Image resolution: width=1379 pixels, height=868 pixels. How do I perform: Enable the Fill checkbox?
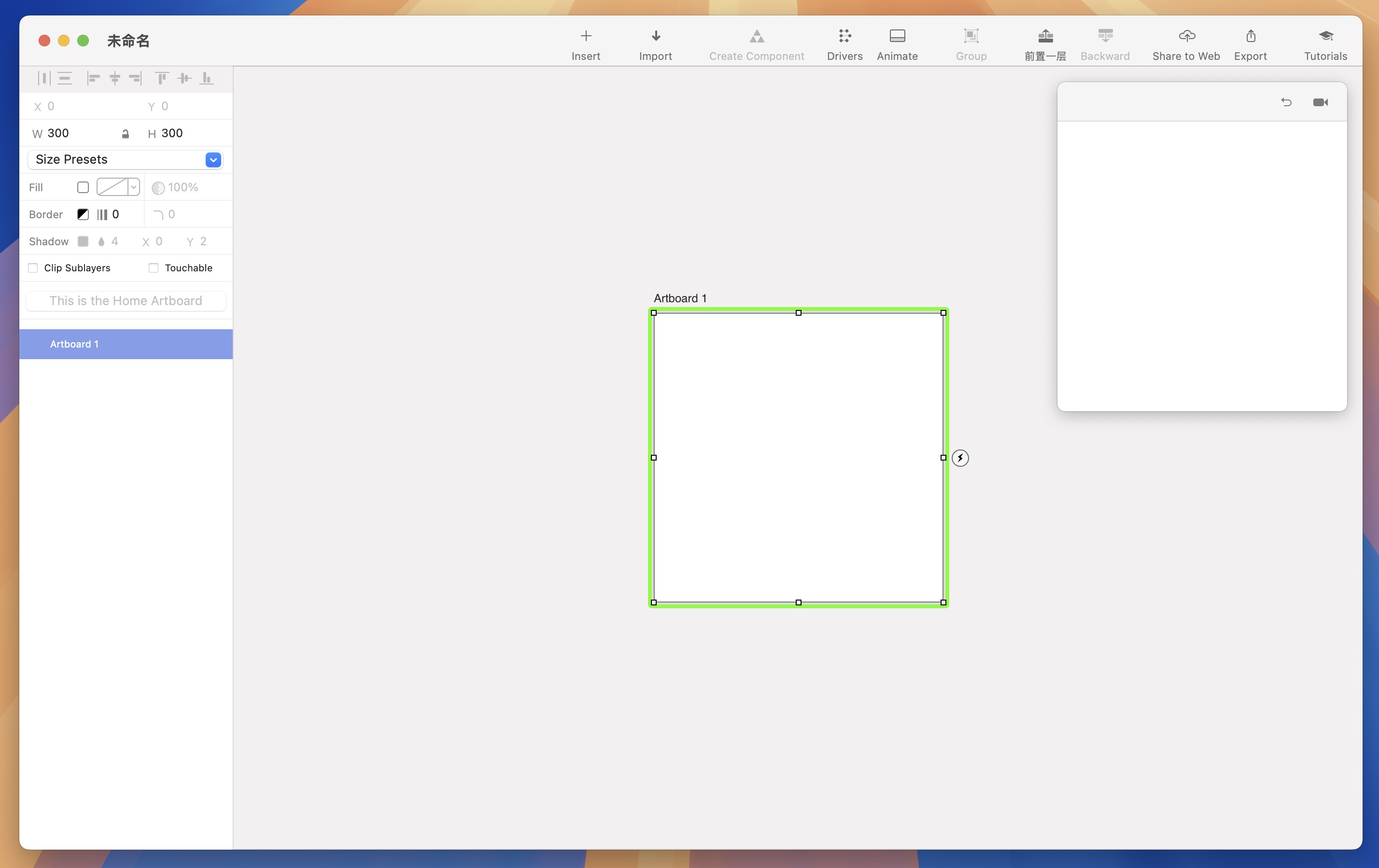(83, 187)
